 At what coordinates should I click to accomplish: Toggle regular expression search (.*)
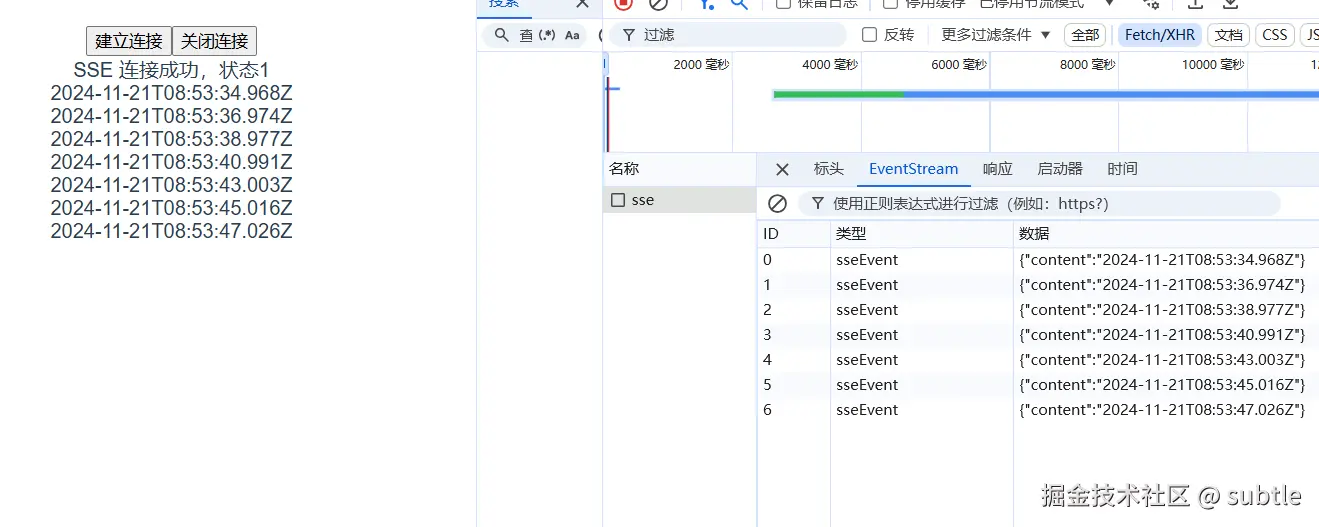pos(547,35)
